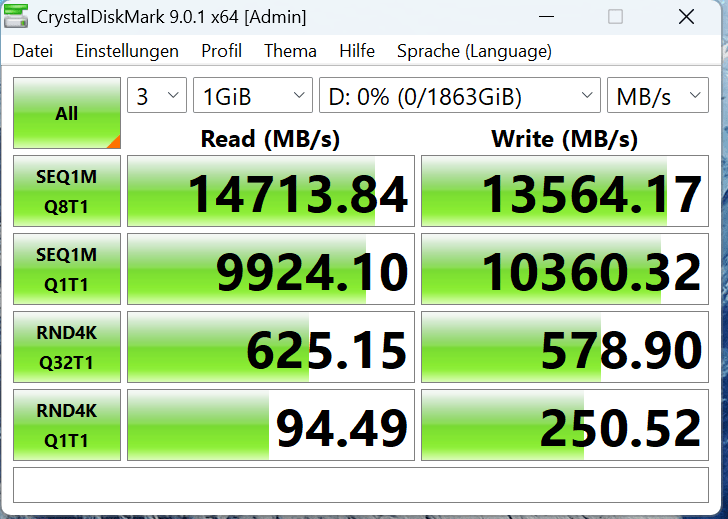728x519 pixels.
Task: Run the SEQ1M Q1T1 test
Action: point(67,269)
